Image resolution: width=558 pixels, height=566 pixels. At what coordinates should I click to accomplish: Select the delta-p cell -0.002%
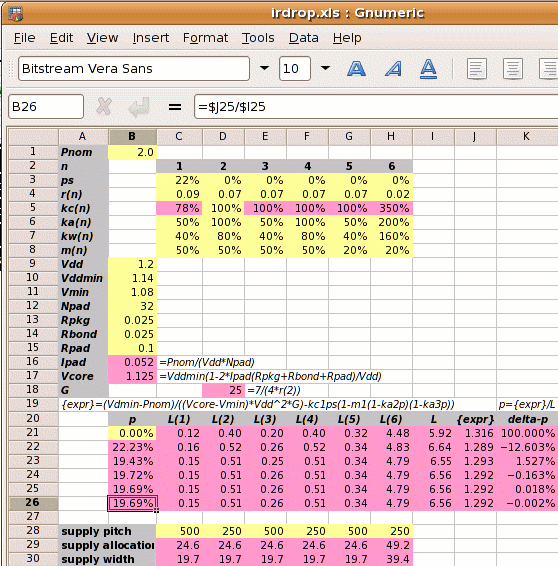(527, 503)
